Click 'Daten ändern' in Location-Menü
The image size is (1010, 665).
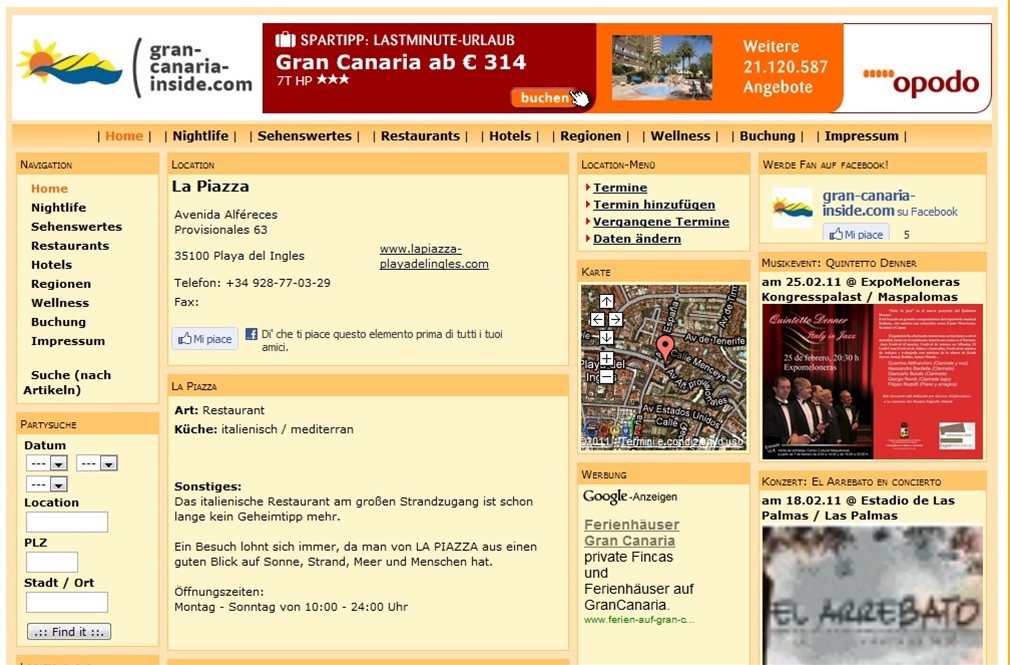click(x=637, y=238)
